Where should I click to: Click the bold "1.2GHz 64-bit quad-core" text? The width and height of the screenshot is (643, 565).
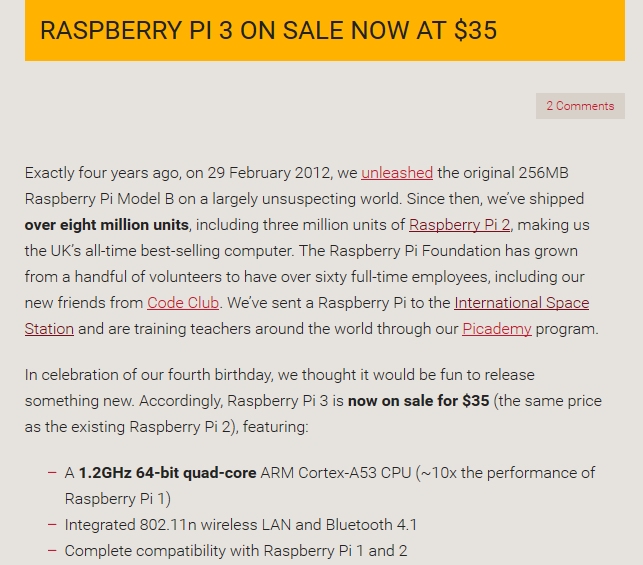(168, 473)
